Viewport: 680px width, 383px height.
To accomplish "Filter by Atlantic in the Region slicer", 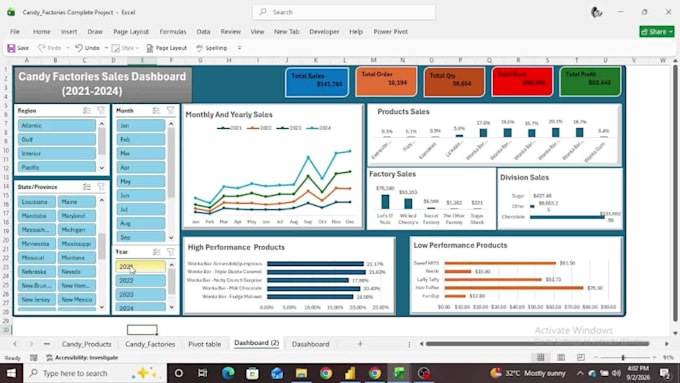I will point(57,125).
